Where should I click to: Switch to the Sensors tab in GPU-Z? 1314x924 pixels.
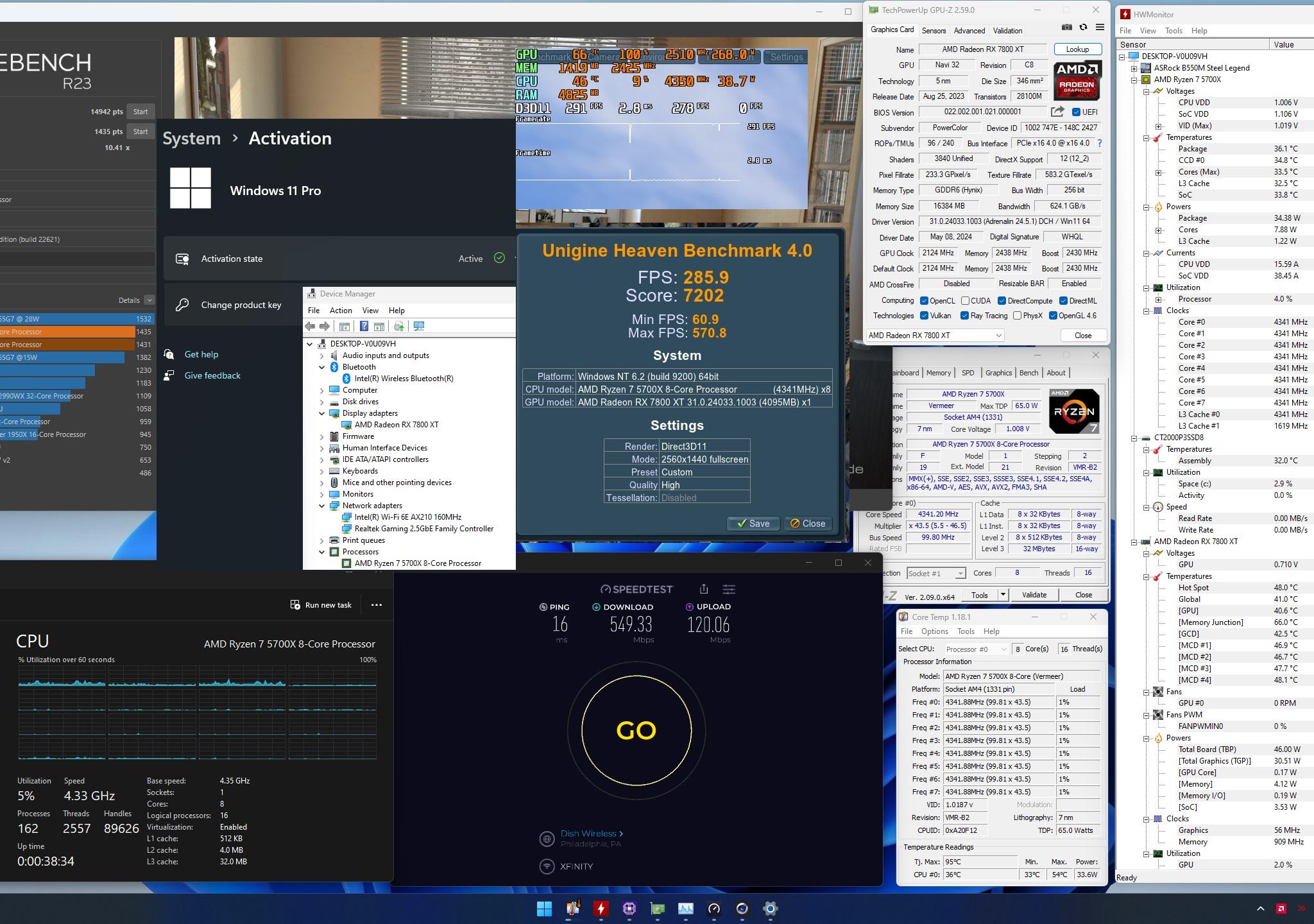point(934,31)
